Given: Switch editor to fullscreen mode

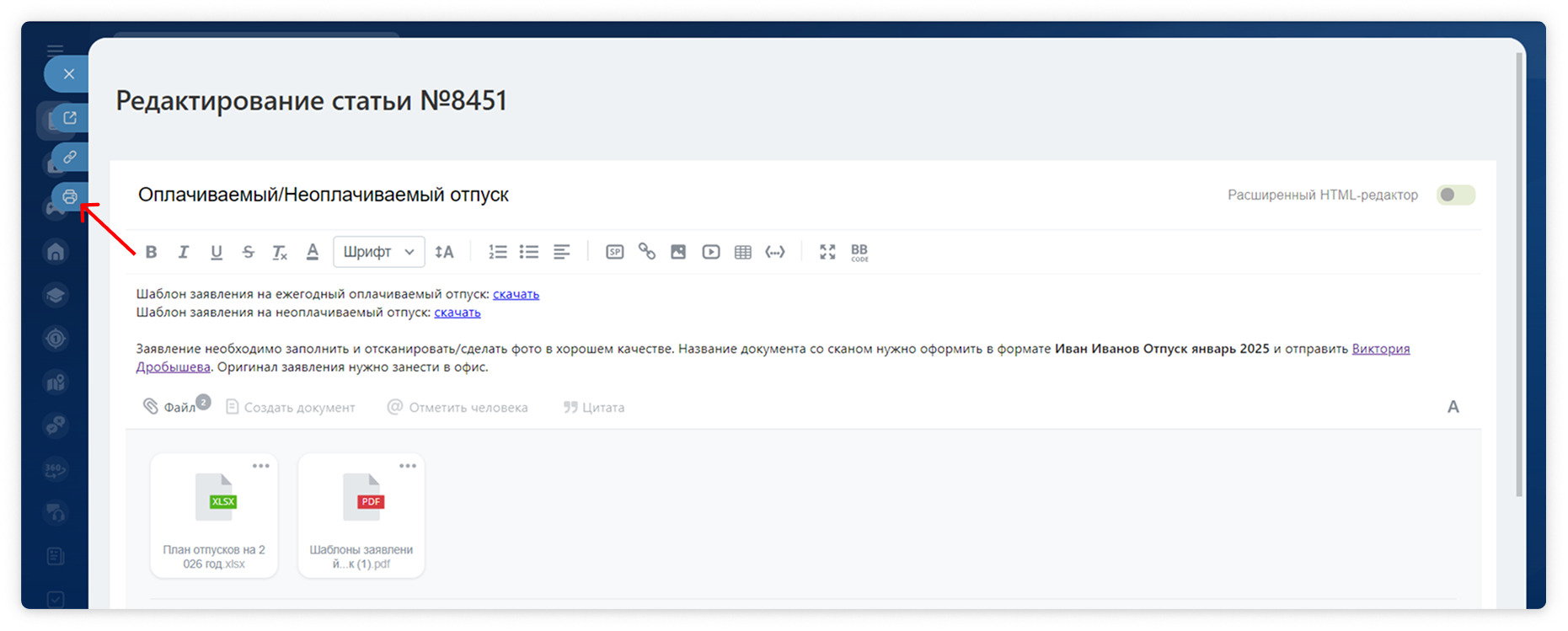Looking at the screenshot, I should pos(827,252).
